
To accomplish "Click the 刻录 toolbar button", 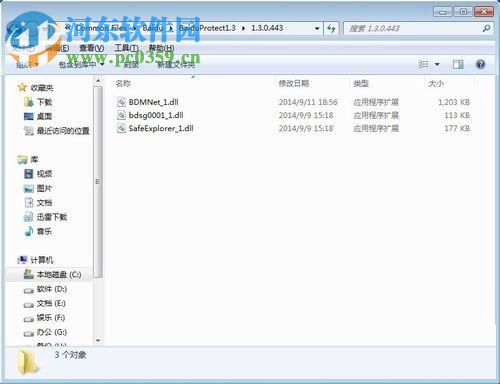I will [131, 64].
